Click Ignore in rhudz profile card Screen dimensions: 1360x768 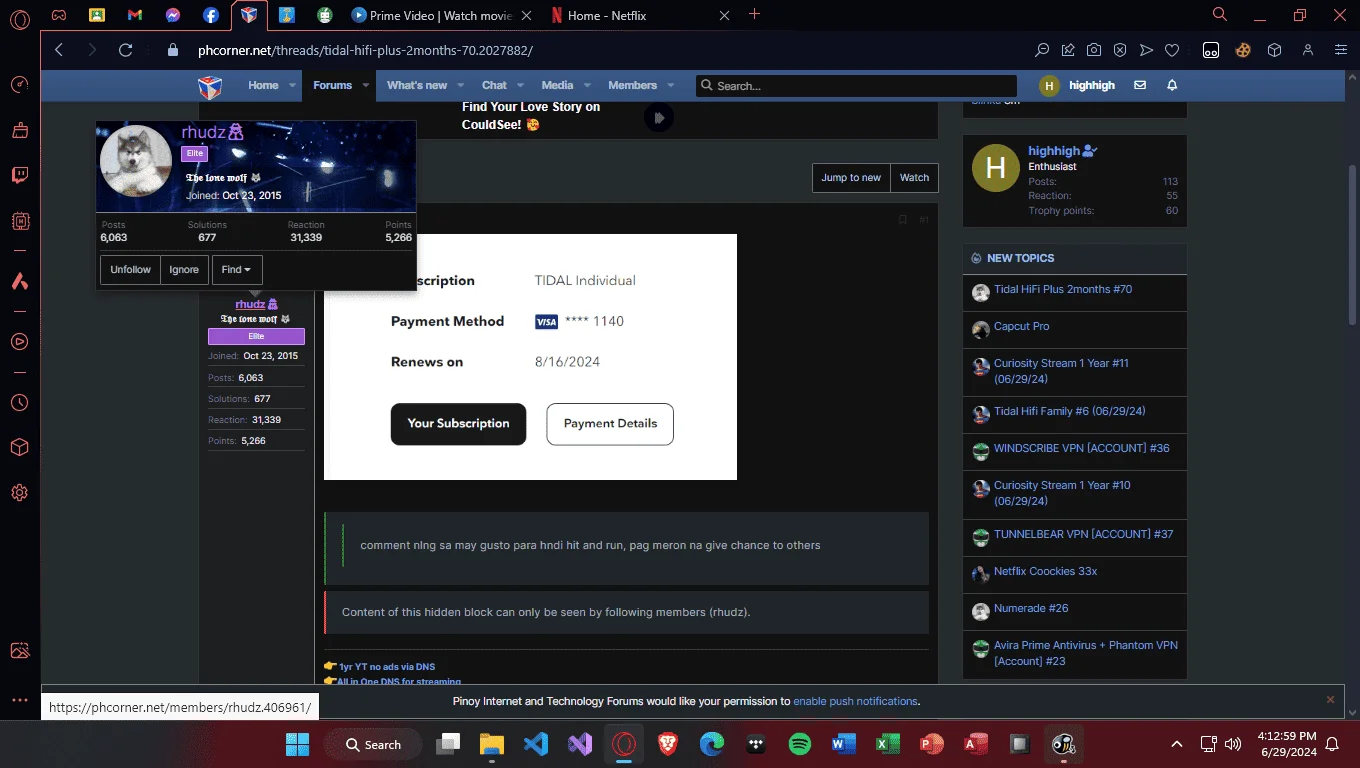tap(184, 270)
